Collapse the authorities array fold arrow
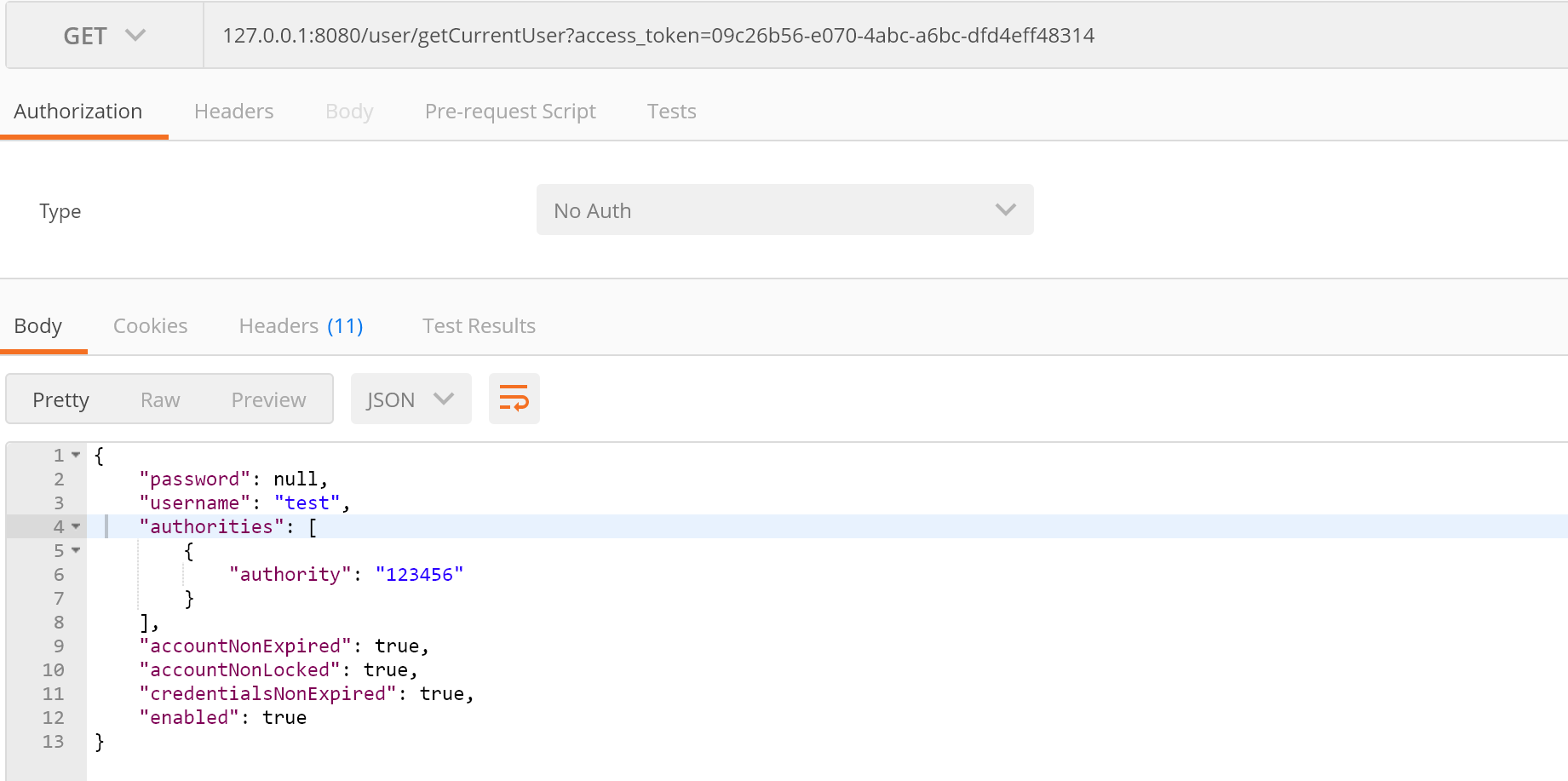This screenshot has width=1568, height=781. pos(76,527)
